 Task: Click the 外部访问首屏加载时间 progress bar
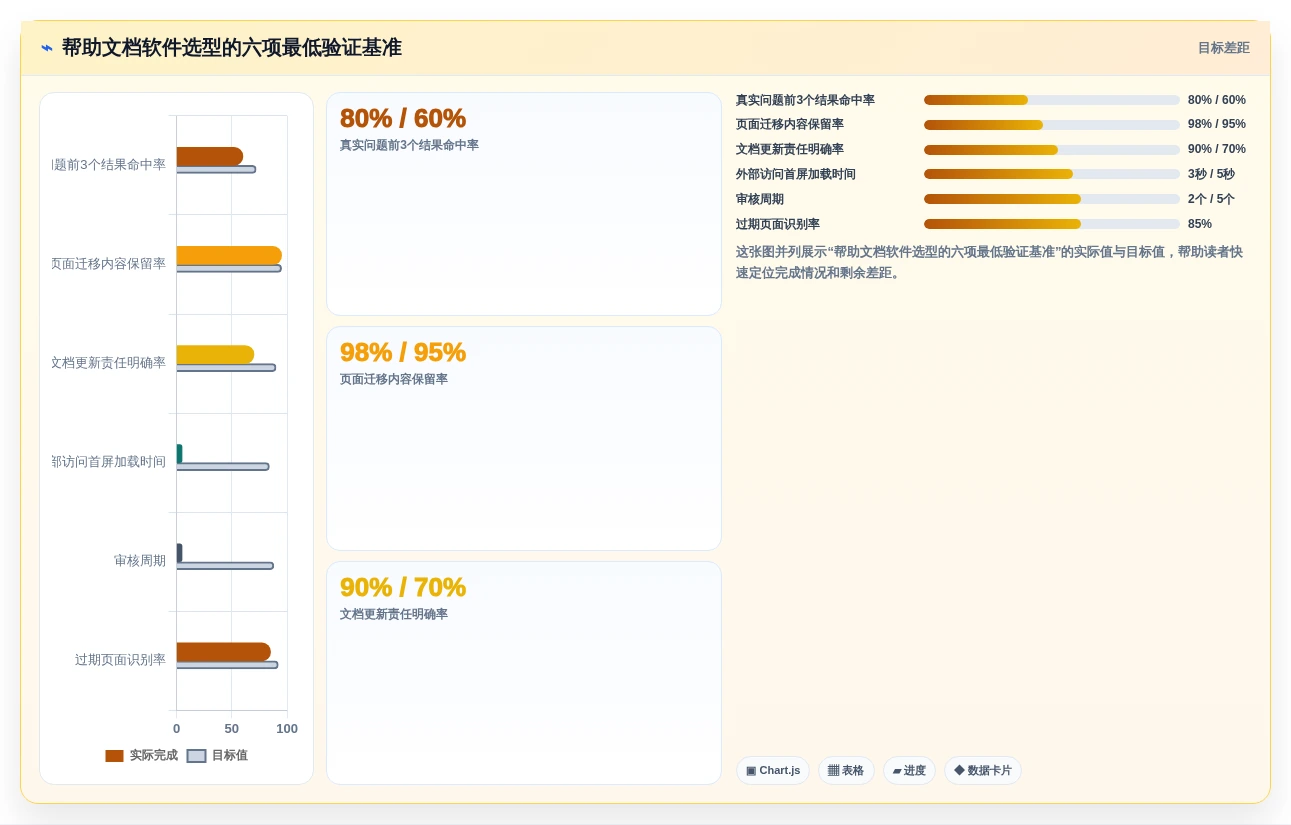pos(1051,174)
